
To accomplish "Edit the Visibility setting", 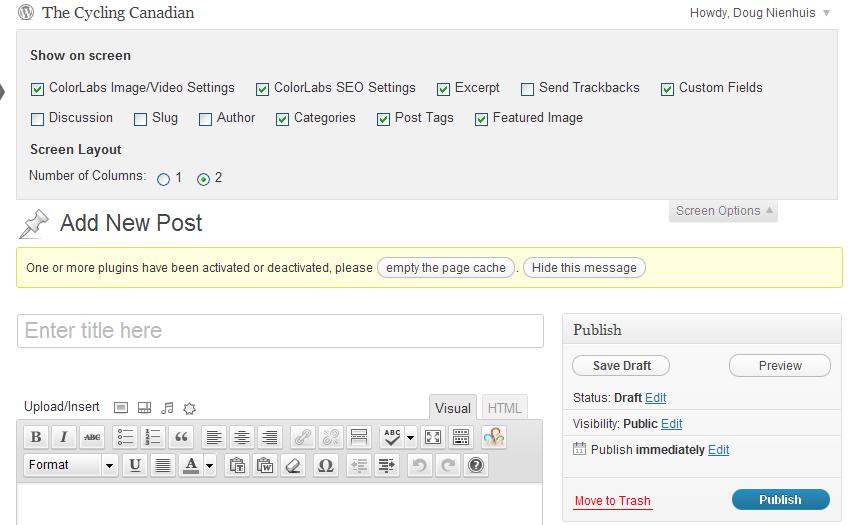I will click(672, 424).
